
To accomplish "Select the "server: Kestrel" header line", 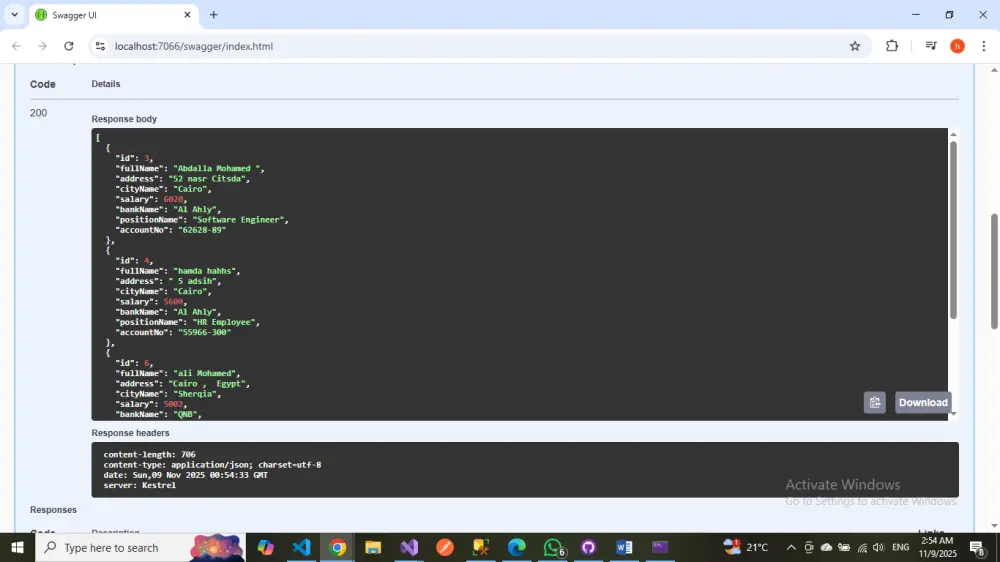I will coord(140,485).
